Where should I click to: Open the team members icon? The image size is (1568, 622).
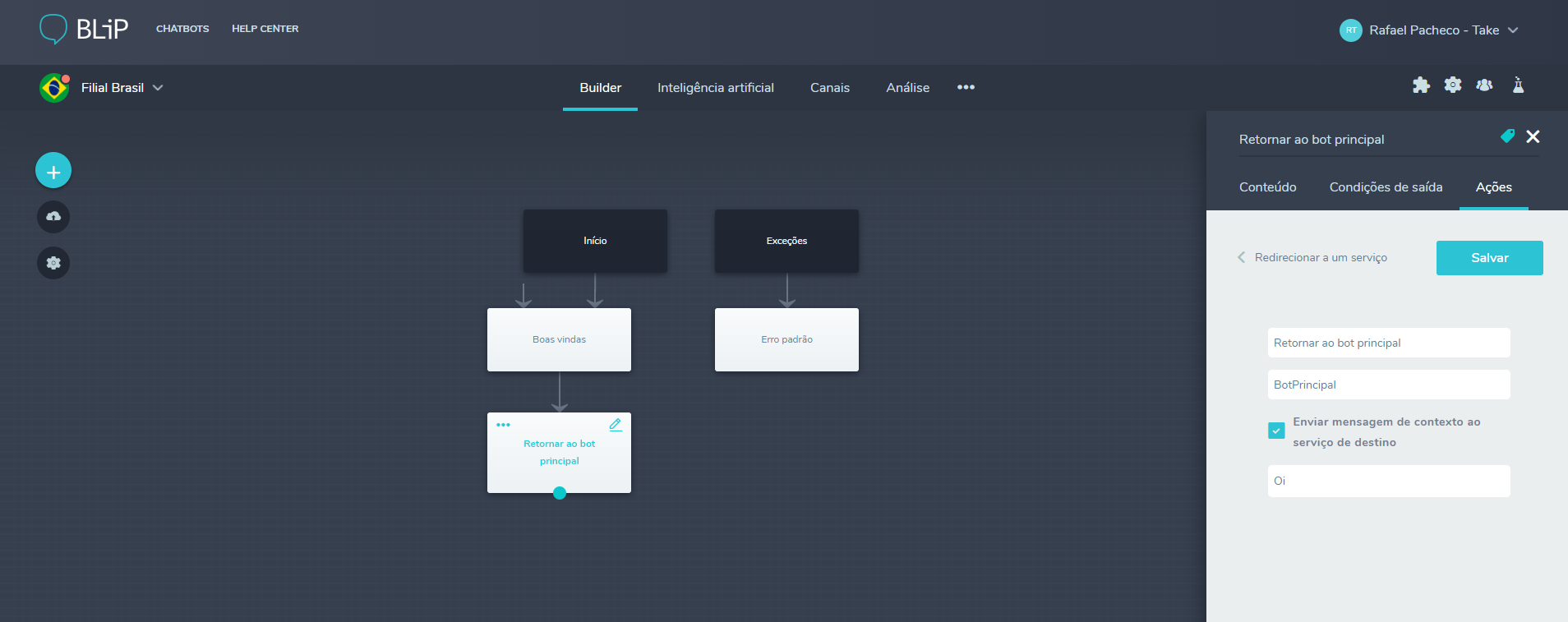[x=1484, y=85]
